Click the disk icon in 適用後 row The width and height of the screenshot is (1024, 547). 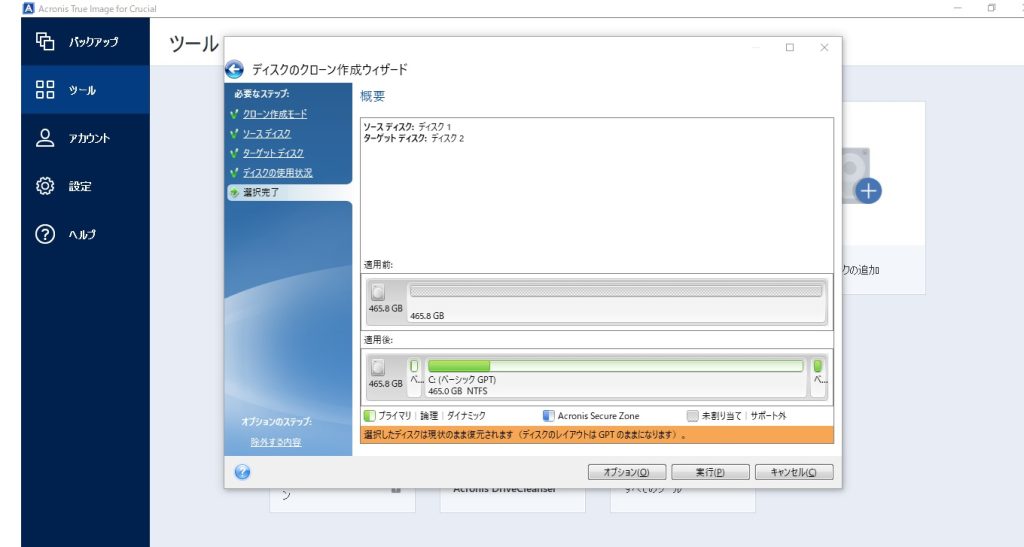tap(377, 367)
